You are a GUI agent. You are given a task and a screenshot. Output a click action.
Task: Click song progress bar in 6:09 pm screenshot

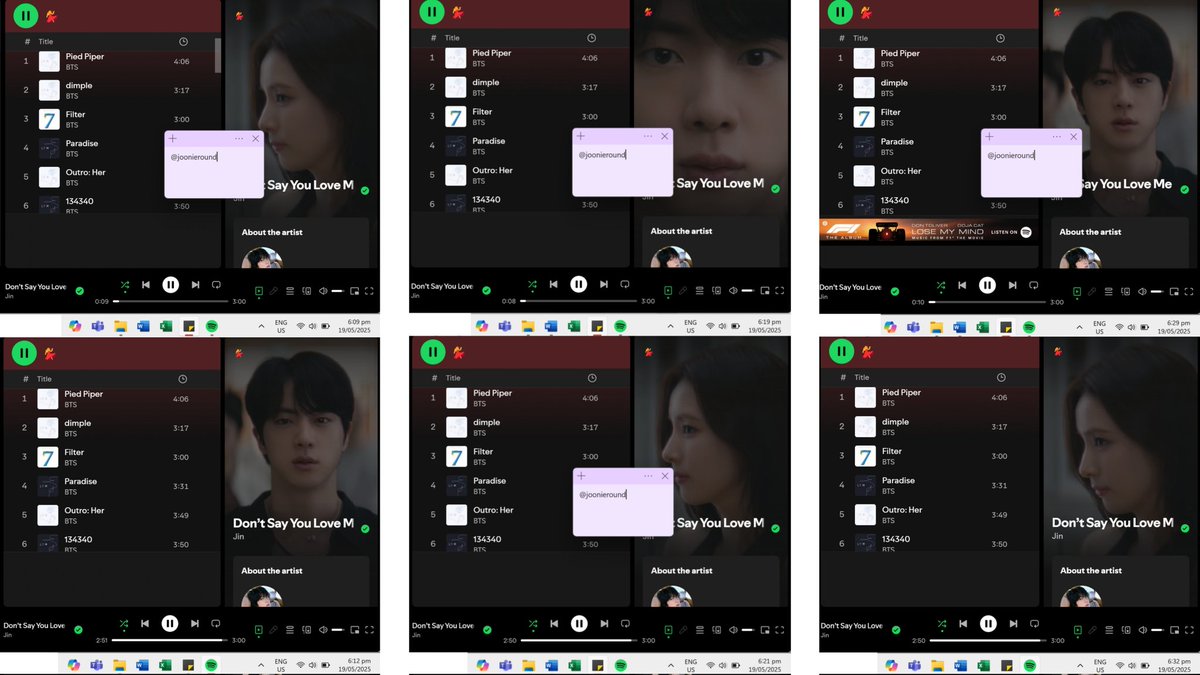point(171,301)
